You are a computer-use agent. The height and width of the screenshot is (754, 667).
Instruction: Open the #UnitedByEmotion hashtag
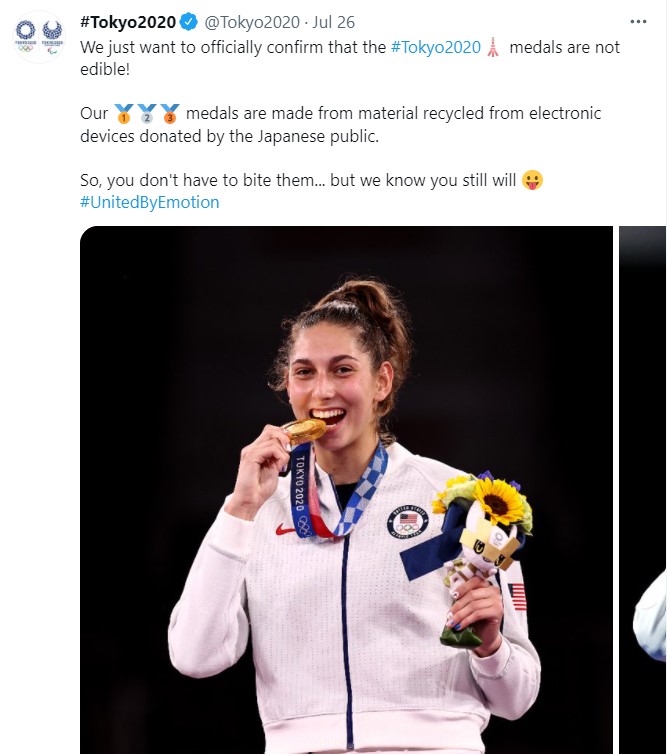click(149, 202)
